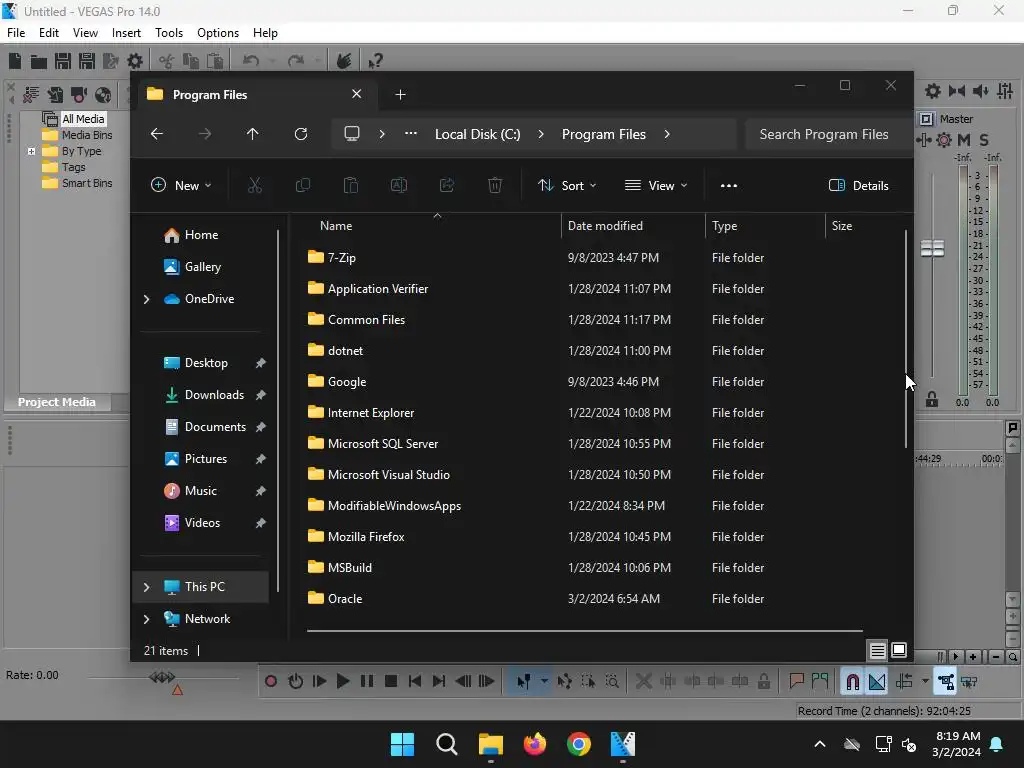Click the Pause button in transport
The height and width of the screenshot is (768, 1024).
click(367, 681)
